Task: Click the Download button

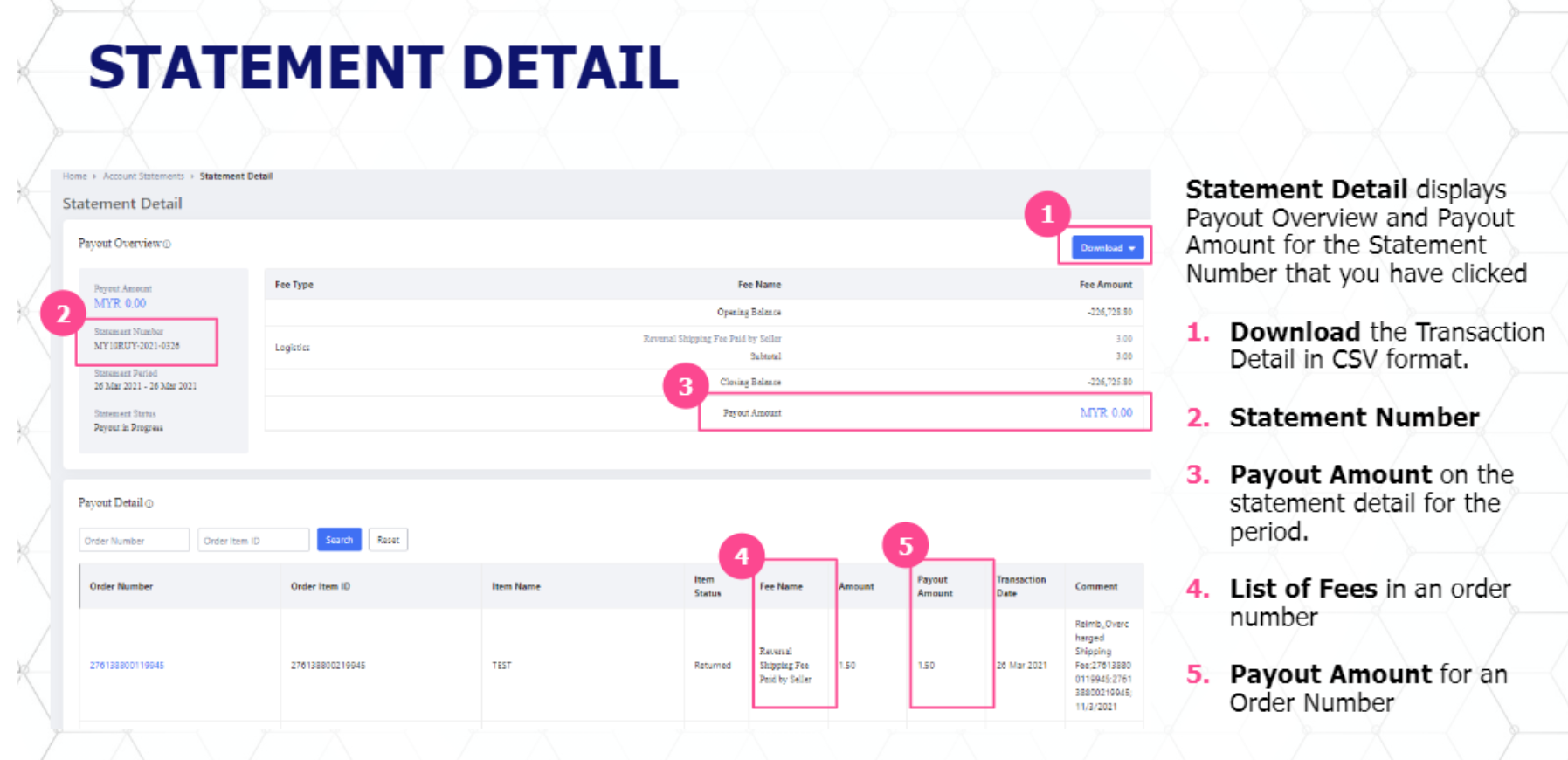Action: [x=1101, y=247]
